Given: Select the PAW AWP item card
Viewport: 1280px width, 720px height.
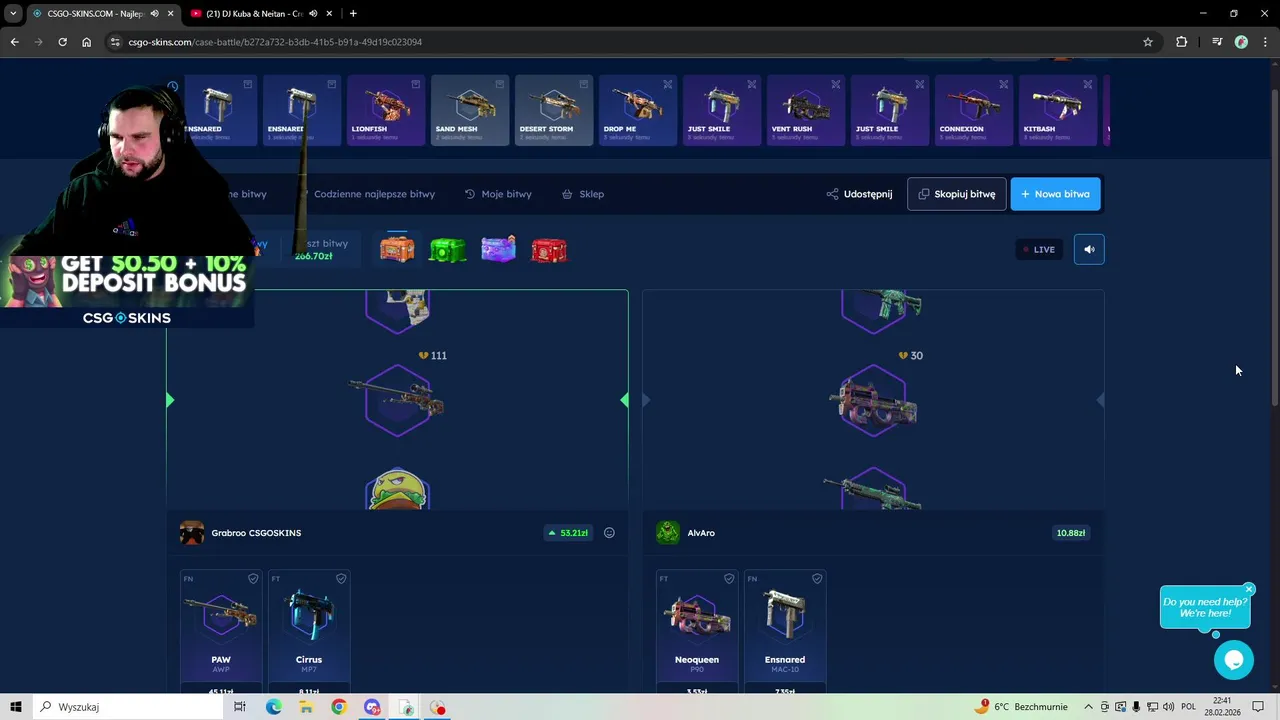Looking at the screenshot, I should [221, 632].
